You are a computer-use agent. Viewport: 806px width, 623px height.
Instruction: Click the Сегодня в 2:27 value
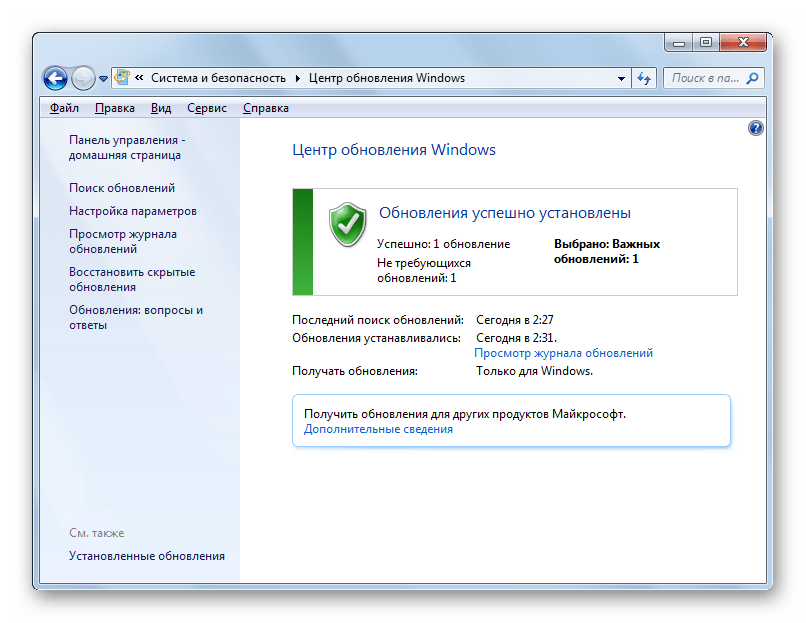[x=515, y=320]
